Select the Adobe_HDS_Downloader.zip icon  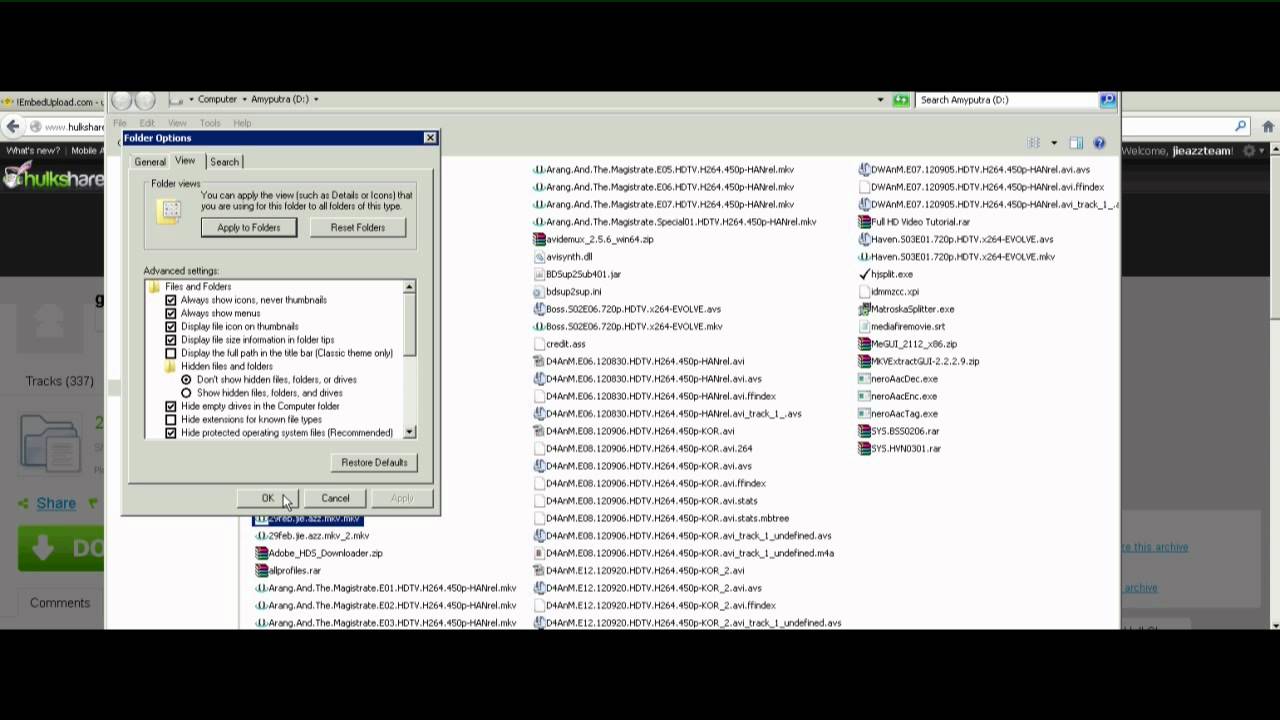(261, 553)
